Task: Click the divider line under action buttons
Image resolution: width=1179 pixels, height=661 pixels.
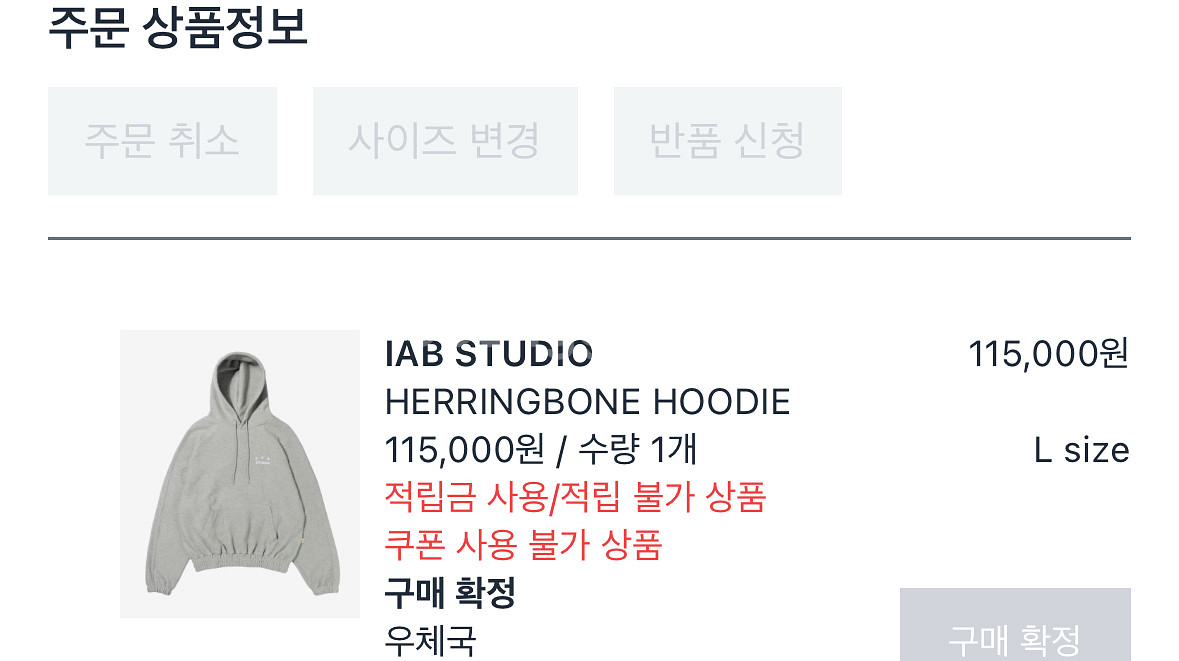Action: [x=590, y=238]
